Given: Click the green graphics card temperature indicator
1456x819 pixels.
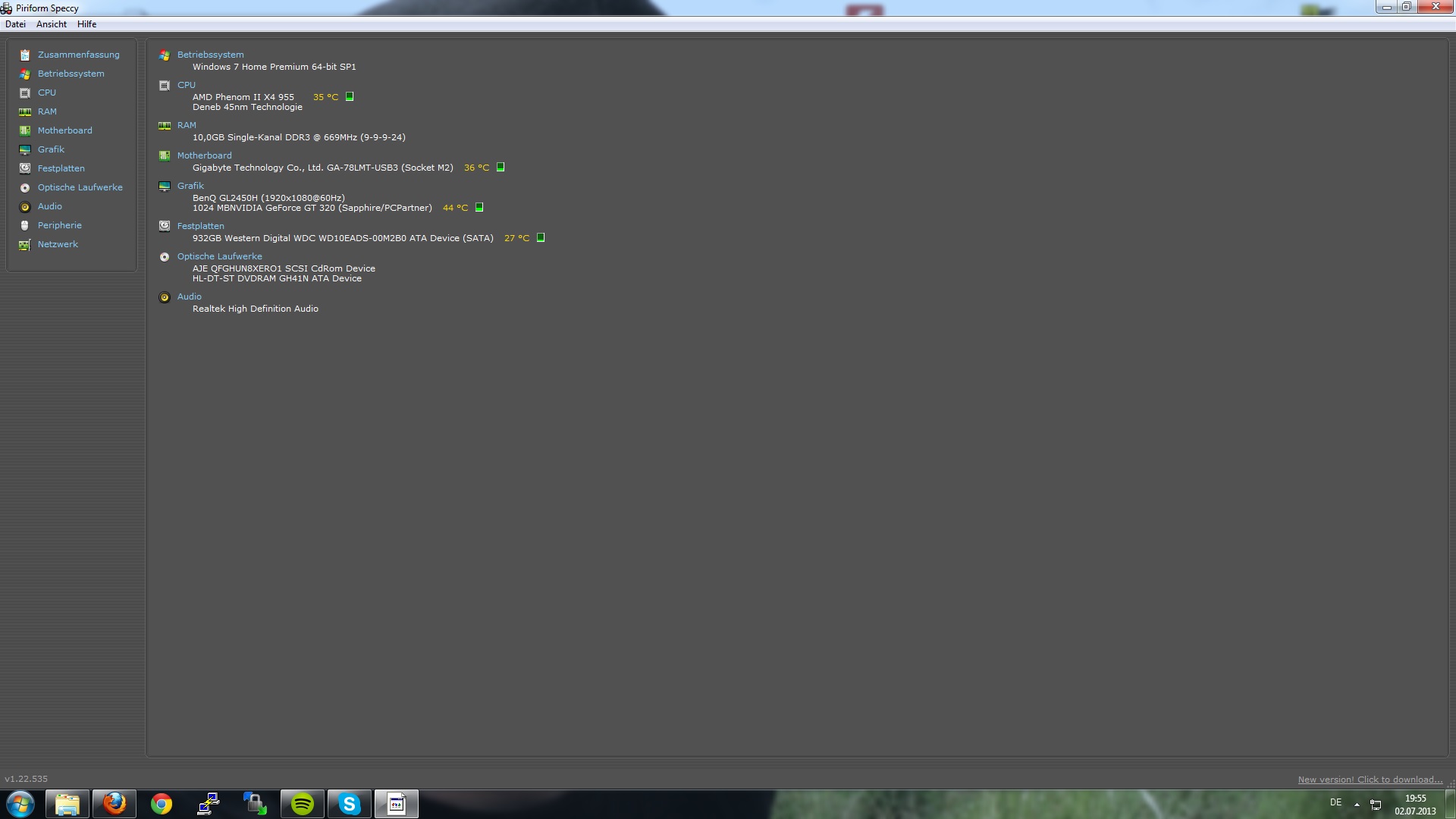Looking at the screenshot, I should [x=479, y=207].
